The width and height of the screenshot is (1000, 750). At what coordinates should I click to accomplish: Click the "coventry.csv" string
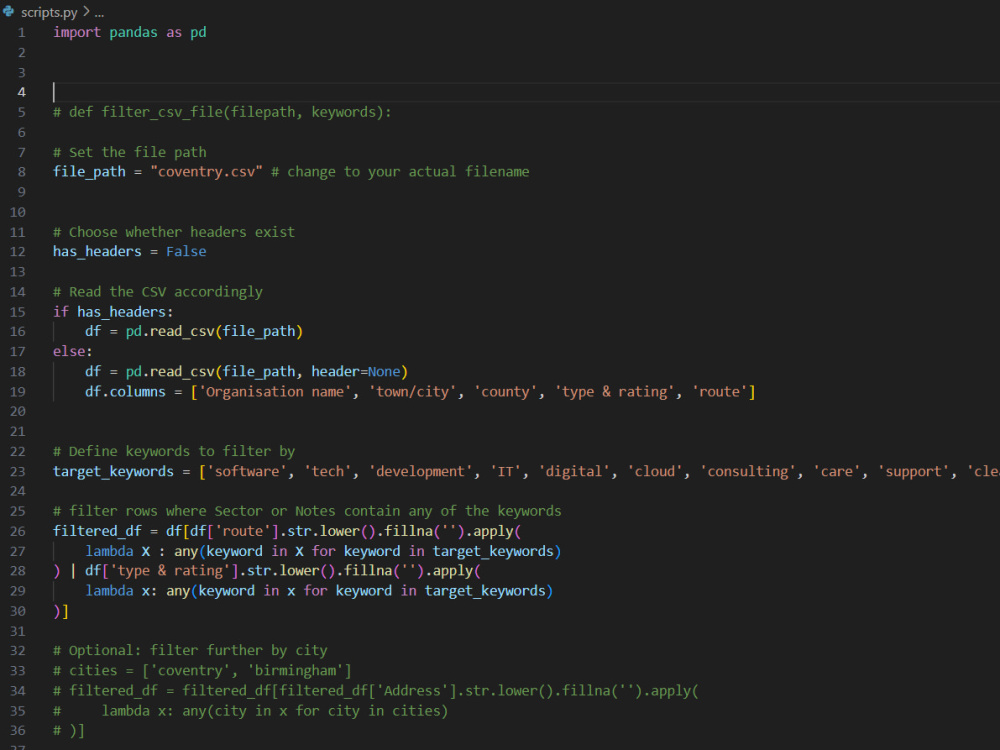(x=206, y=172)
